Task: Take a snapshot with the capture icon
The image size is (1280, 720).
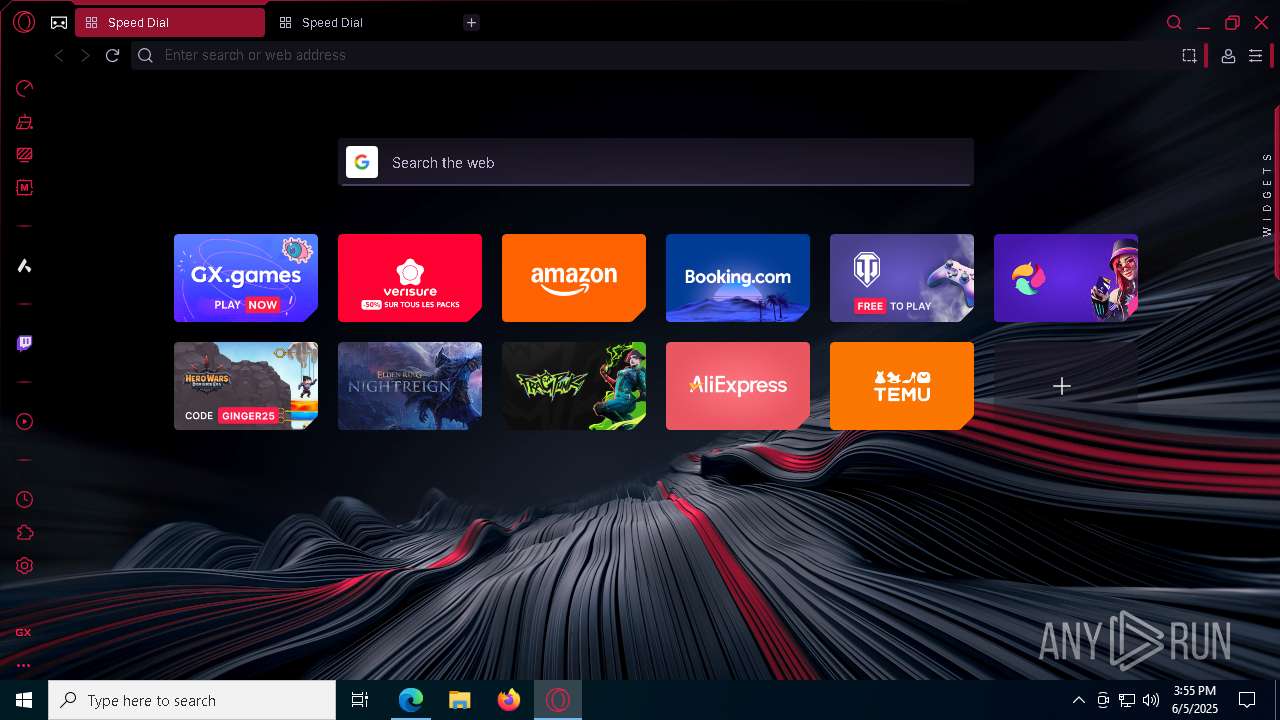Action: pyautogui.click(x=1189, y=56)
